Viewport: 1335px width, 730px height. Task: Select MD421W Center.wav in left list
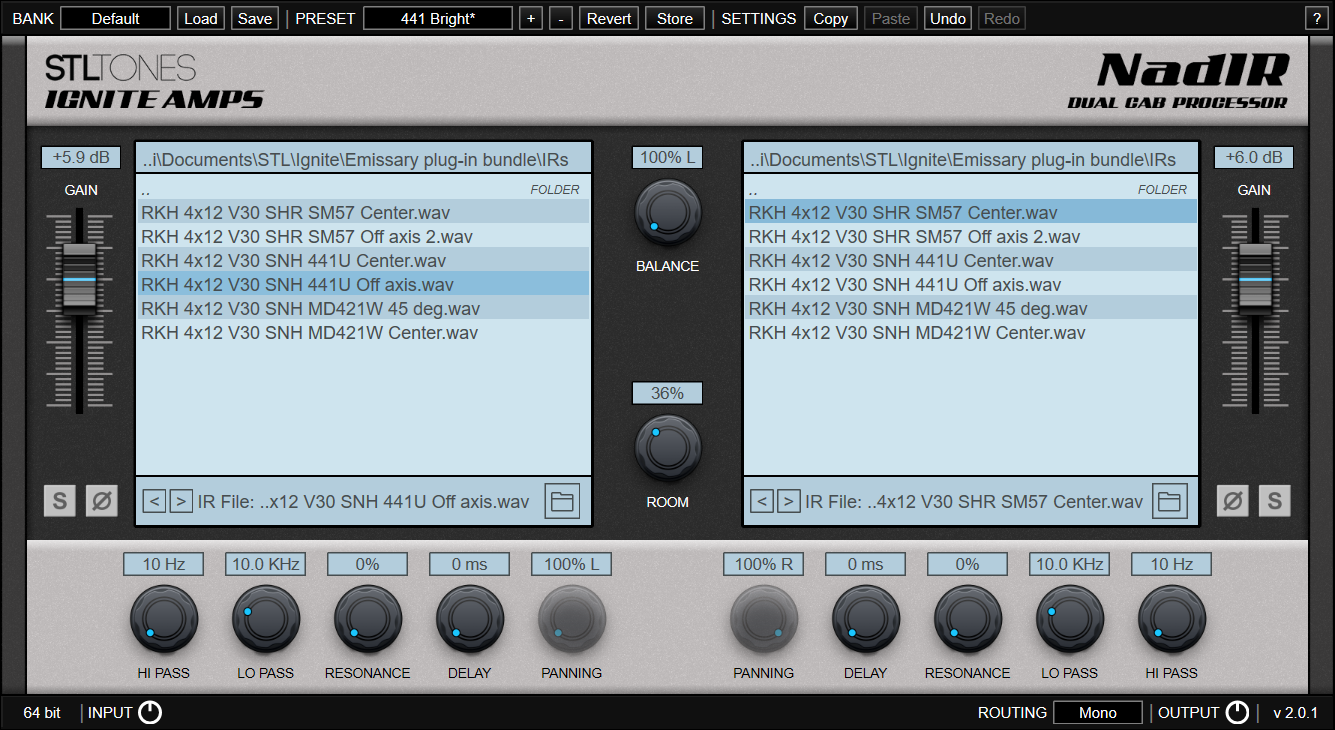[363, 333]
